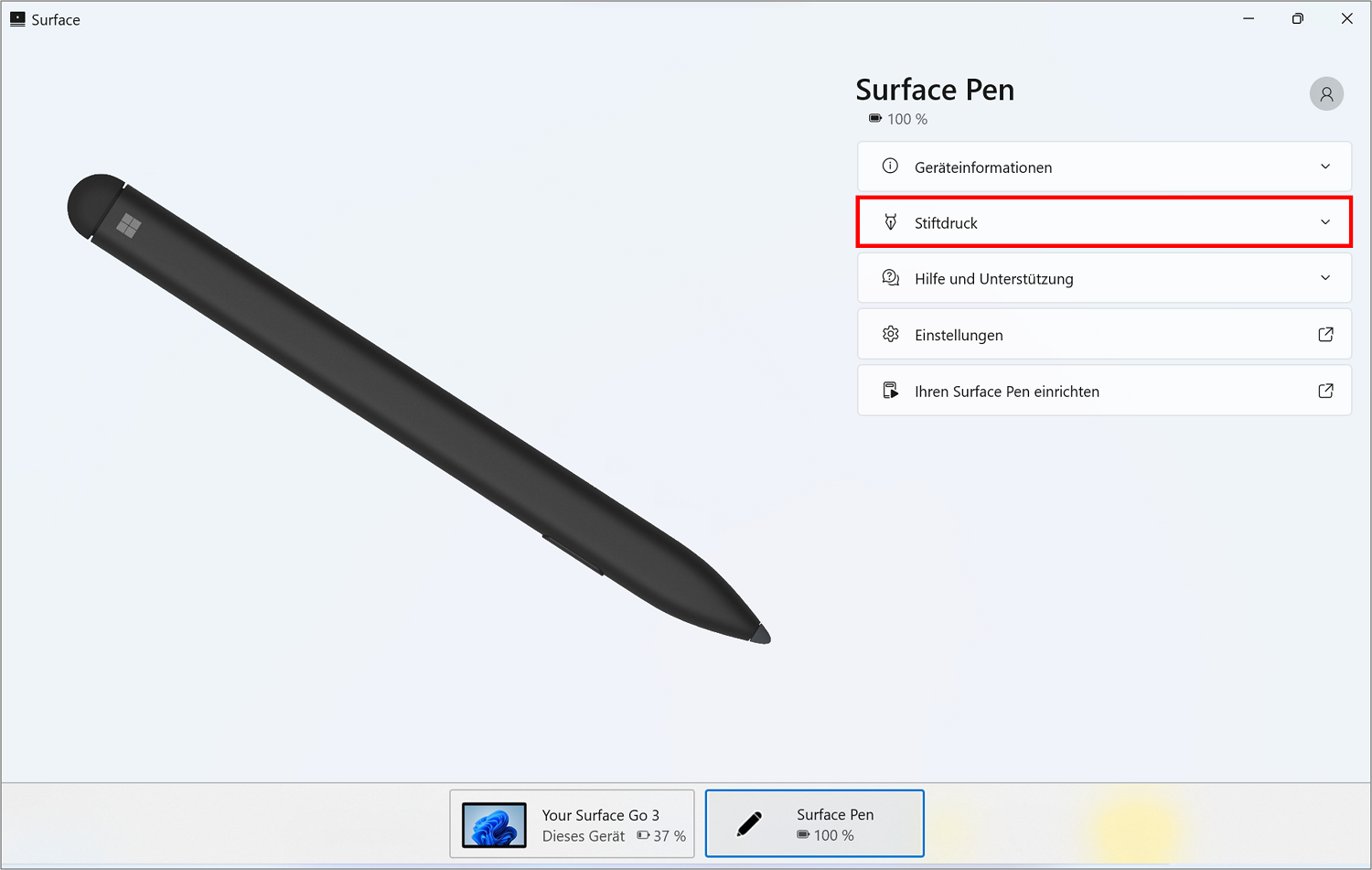Click the pen nib icon beside Stiftdruck

[890, 222]
